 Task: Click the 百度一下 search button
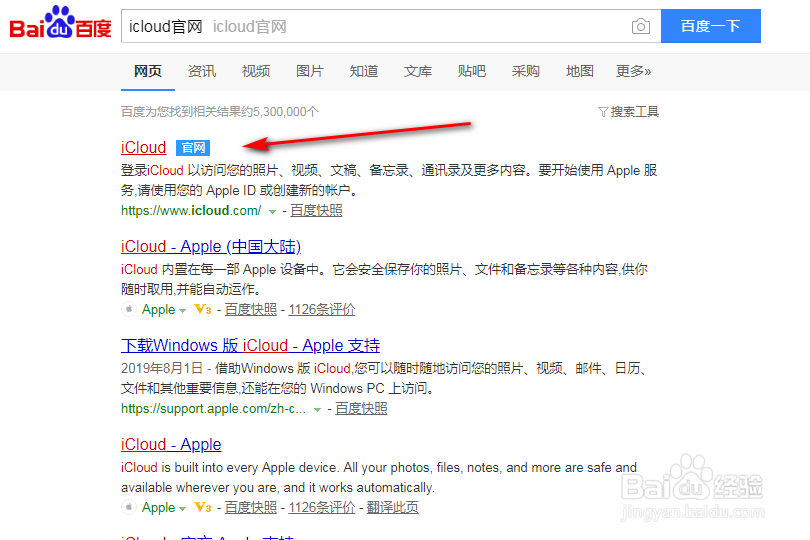(711, 26)
